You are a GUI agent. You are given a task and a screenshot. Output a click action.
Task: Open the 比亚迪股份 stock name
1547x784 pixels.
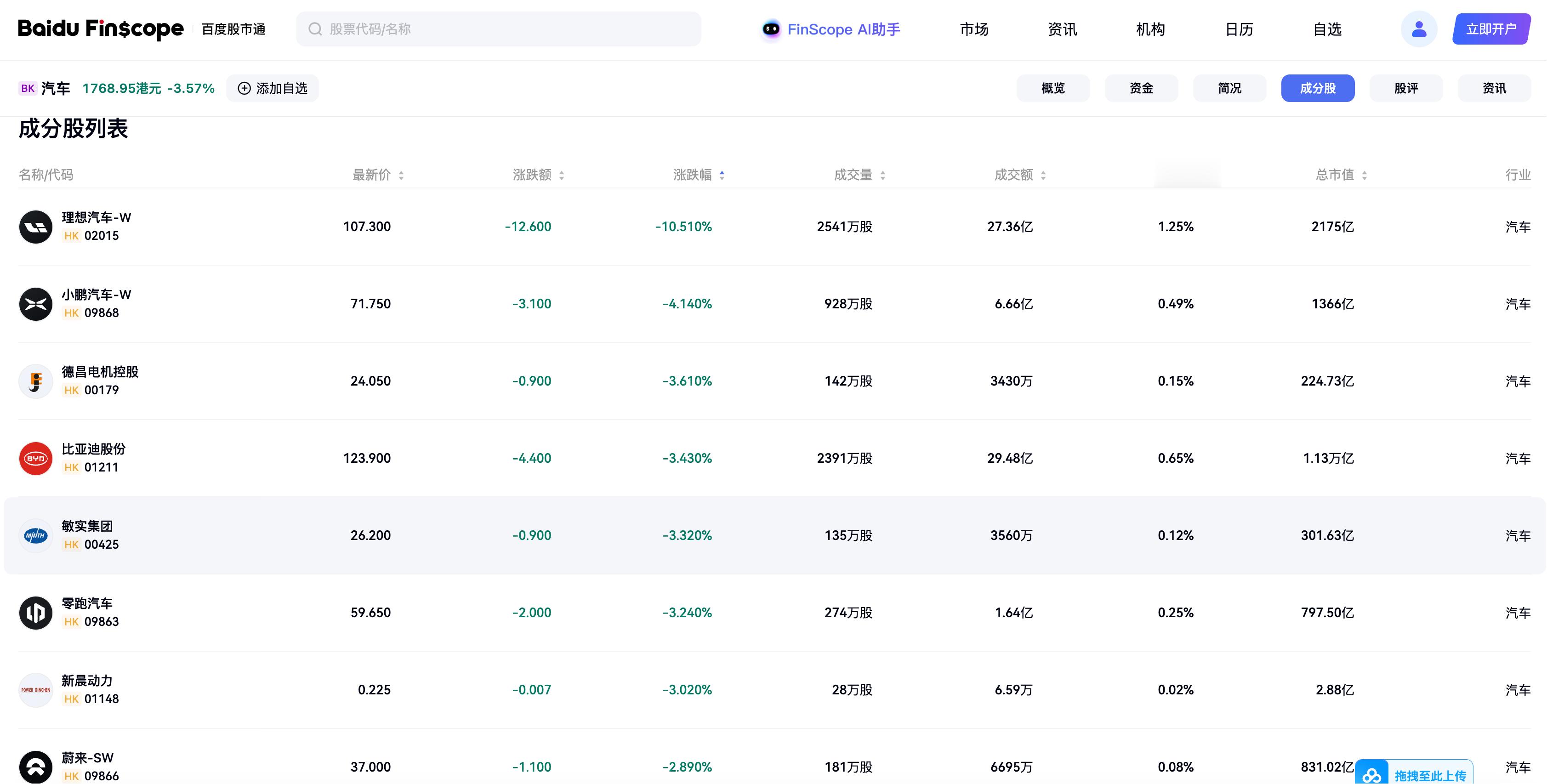93,449
